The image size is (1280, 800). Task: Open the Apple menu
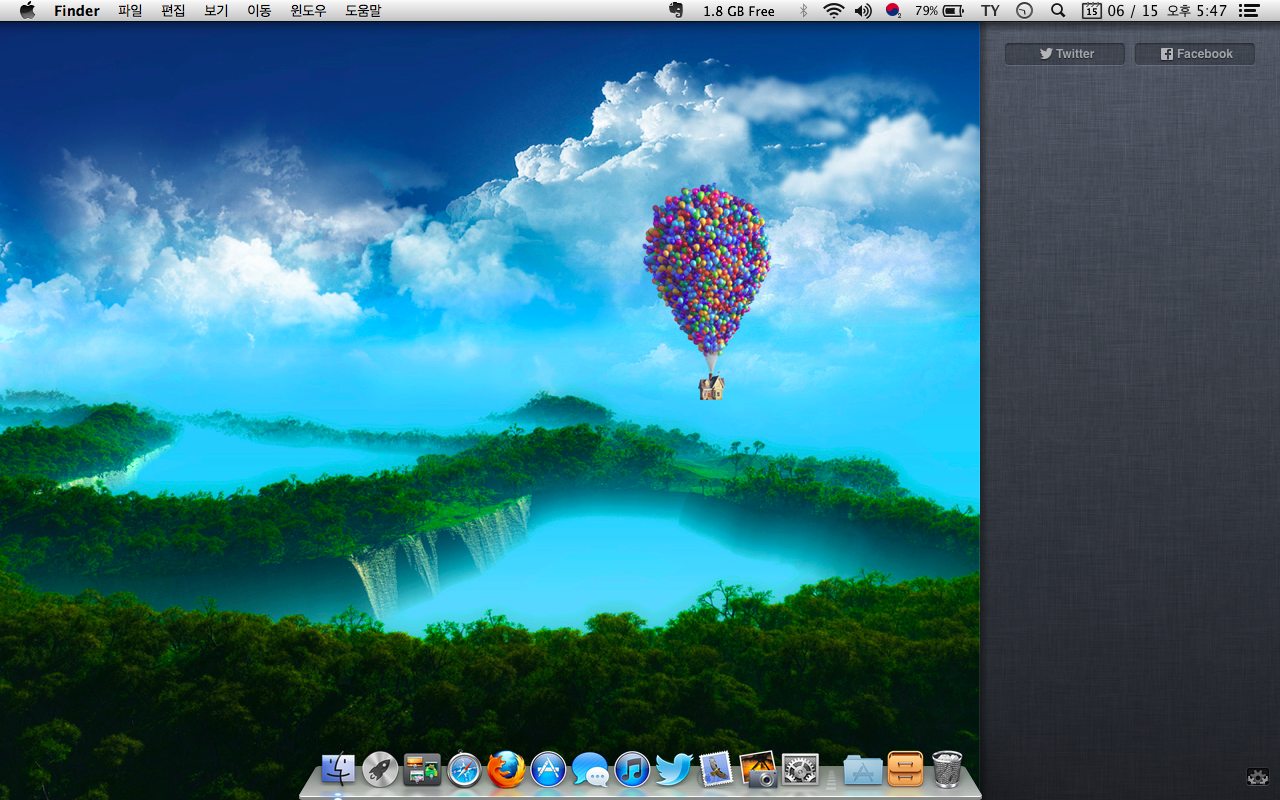click(27, 11)
